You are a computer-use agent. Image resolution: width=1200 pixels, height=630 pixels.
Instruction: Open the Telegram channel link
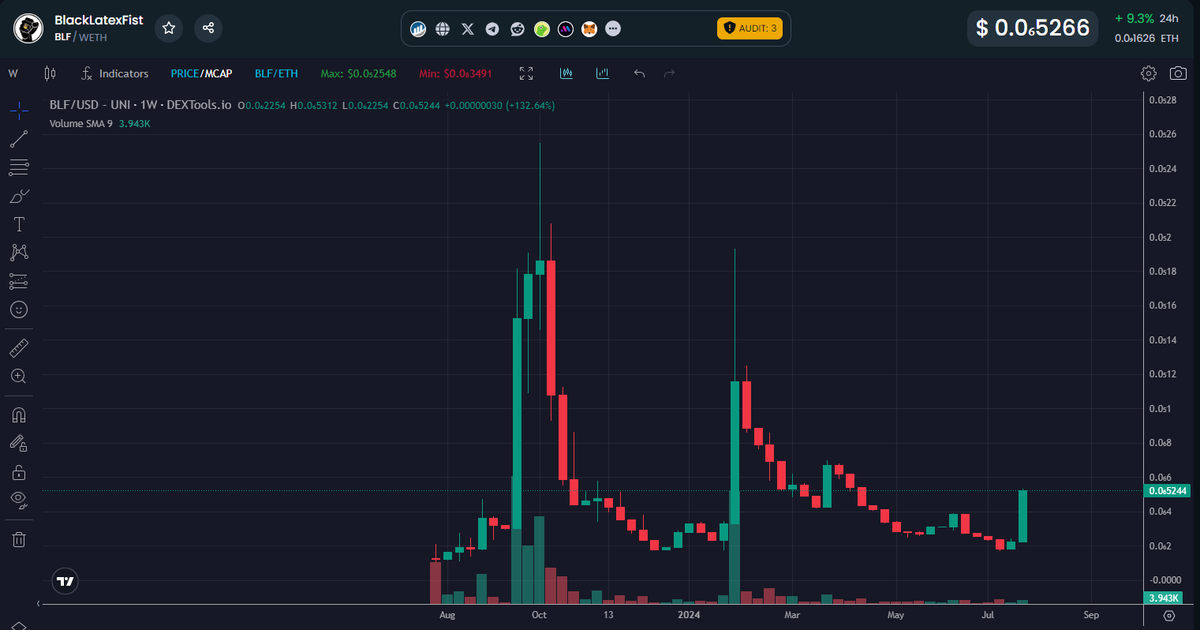pos(492,29)
